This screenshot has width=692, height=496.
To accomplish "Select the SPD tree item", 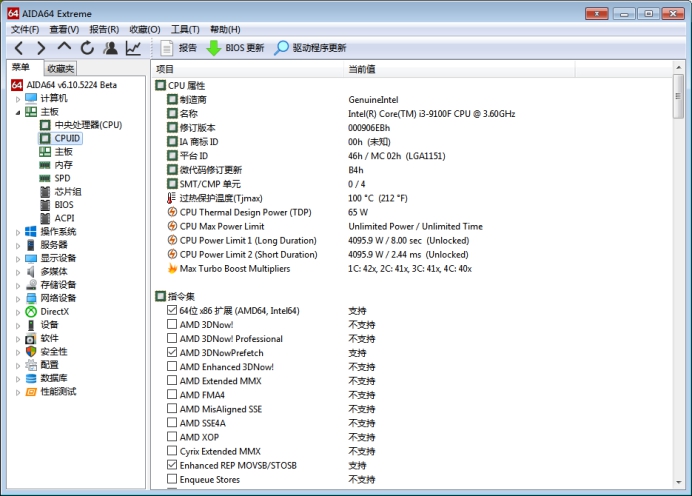I will (x=55, y=178).
